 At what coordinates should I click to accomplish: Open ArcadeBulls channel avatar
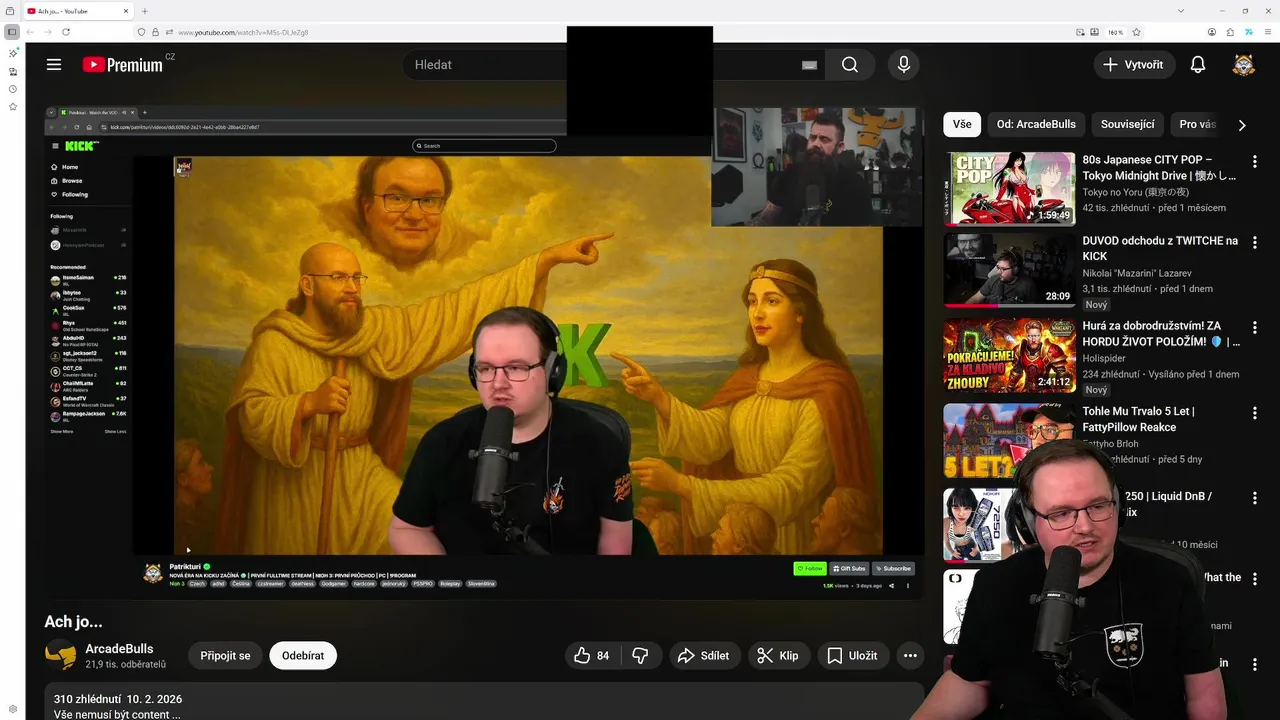pyautogui.click(x=60, y=655)
